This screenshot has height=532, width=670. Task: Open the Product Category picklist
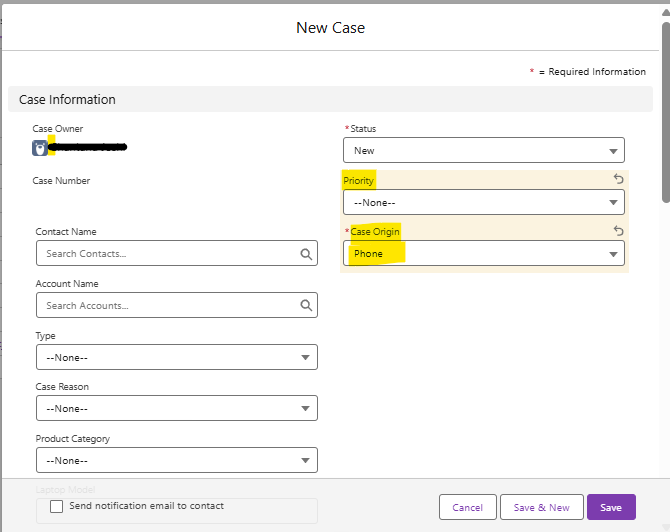176,460
